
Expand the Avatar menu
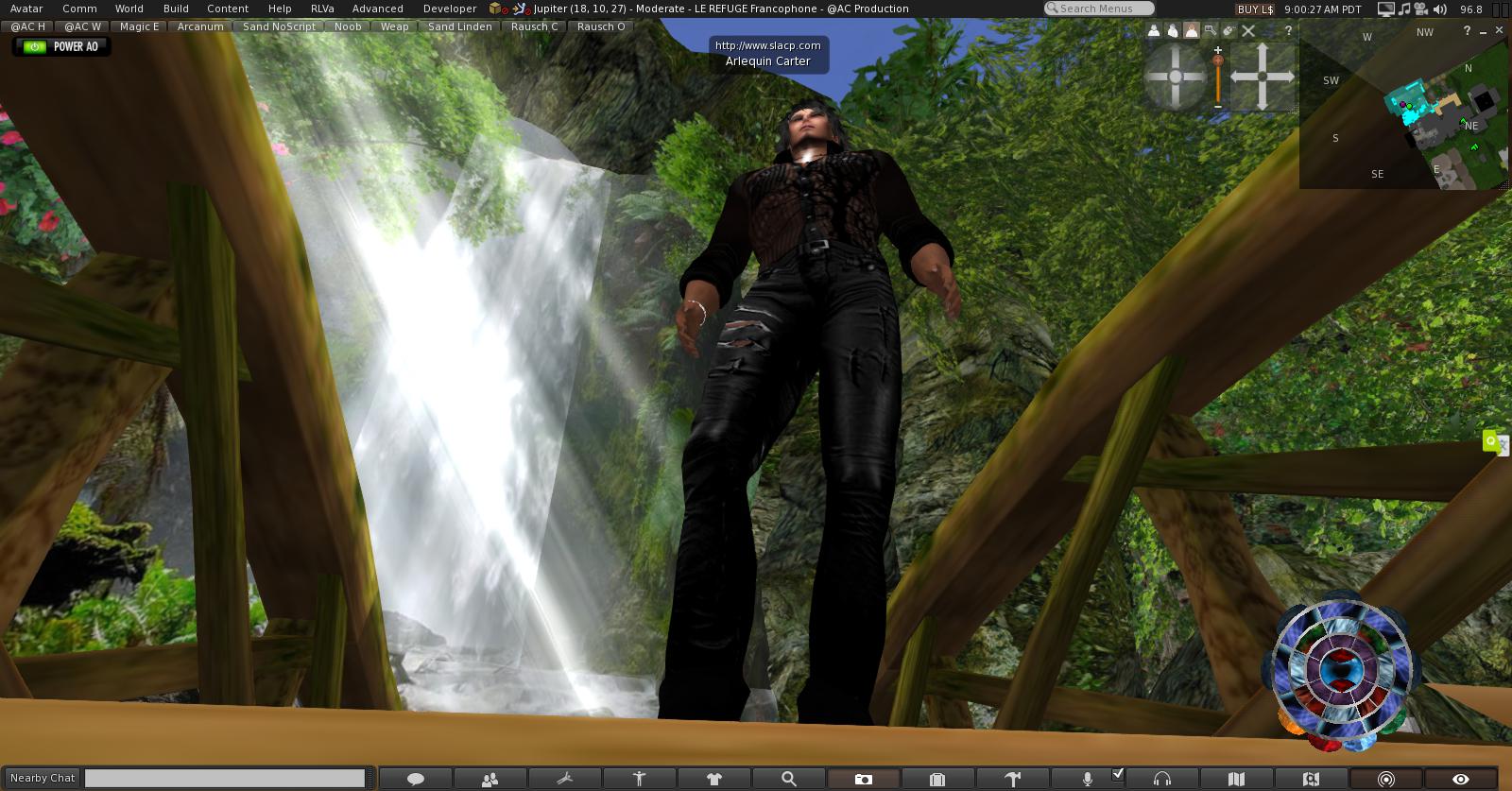coord(26,9)
